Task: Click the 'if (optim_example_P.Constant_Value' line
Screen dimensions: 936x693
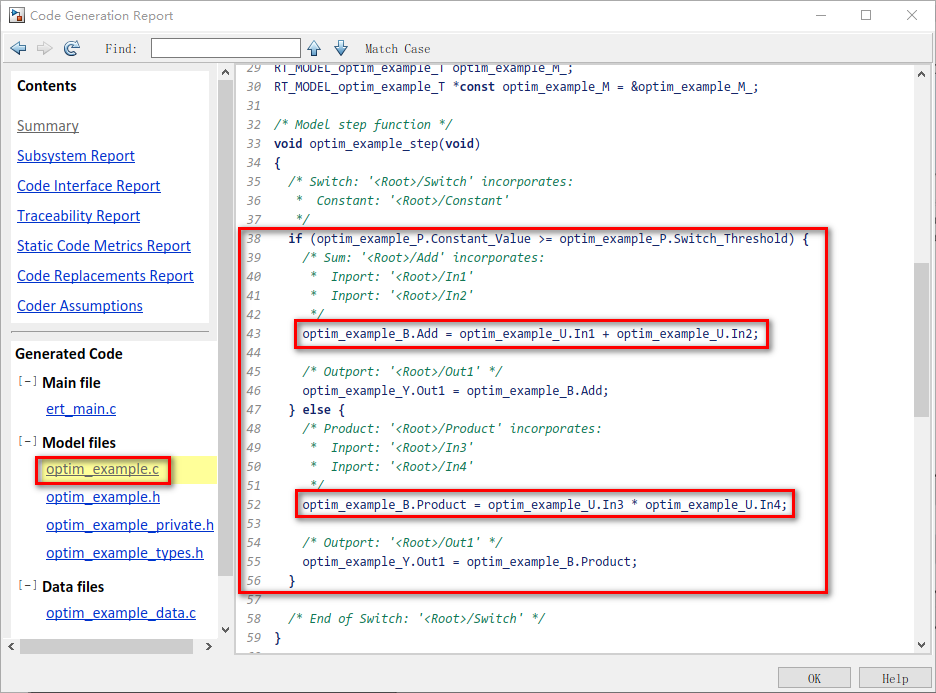Action: click(548, 239)
